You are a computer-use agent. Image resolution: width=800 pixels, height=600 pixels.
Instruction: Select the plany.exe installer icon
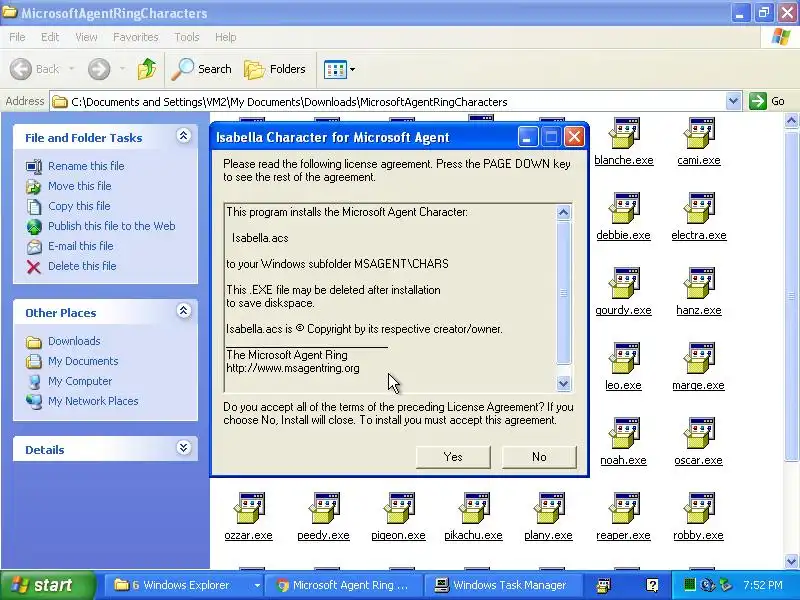click(549, 509)
